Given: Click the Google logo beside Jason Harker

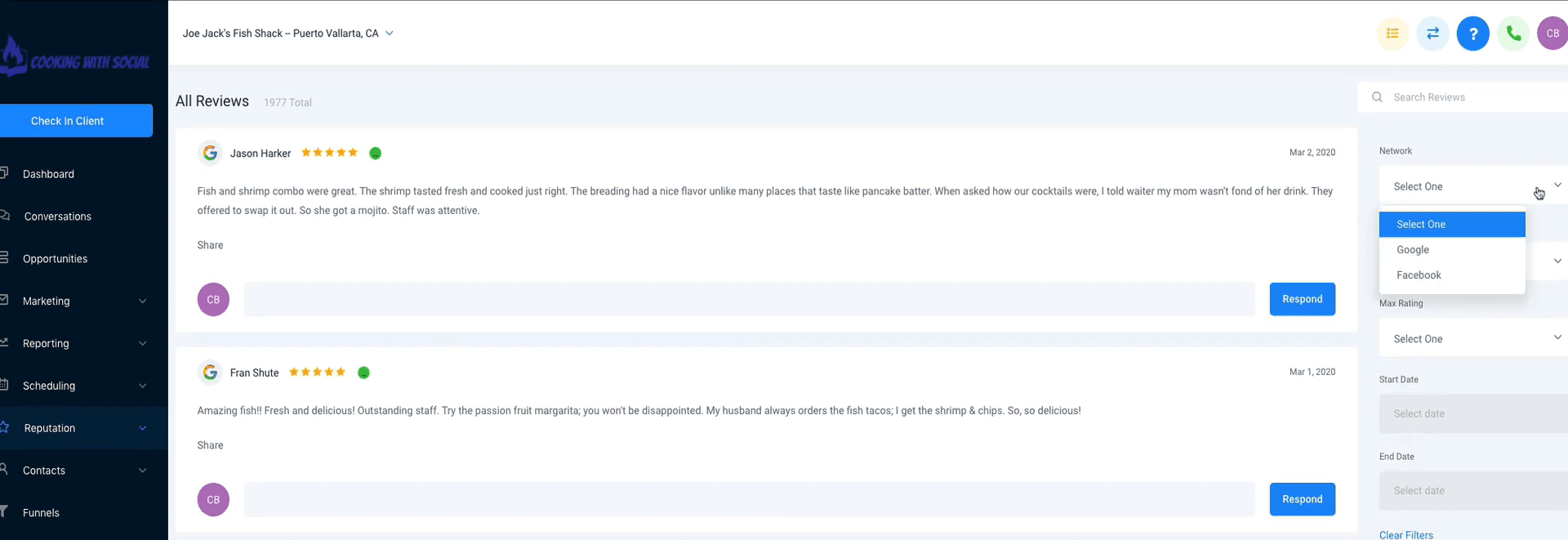Looking at the screenshot, I should (211, 153).
